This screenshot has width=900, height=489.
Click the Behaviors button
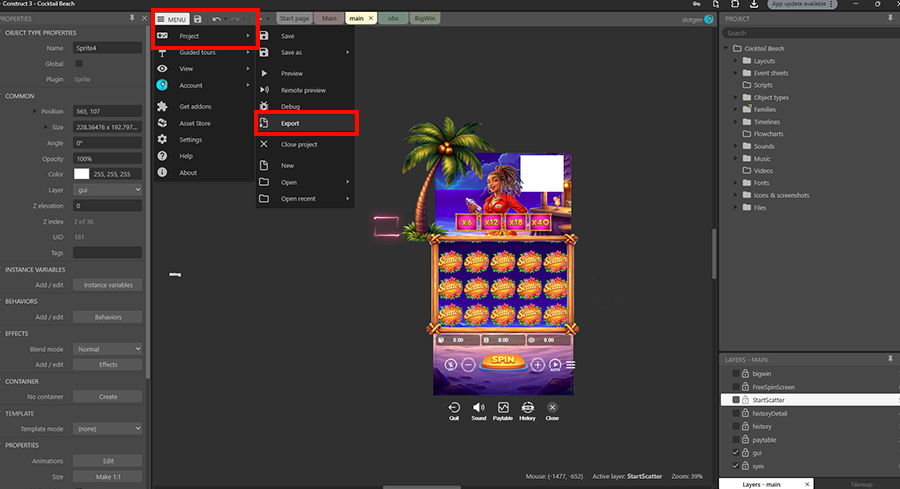(107, 317)
